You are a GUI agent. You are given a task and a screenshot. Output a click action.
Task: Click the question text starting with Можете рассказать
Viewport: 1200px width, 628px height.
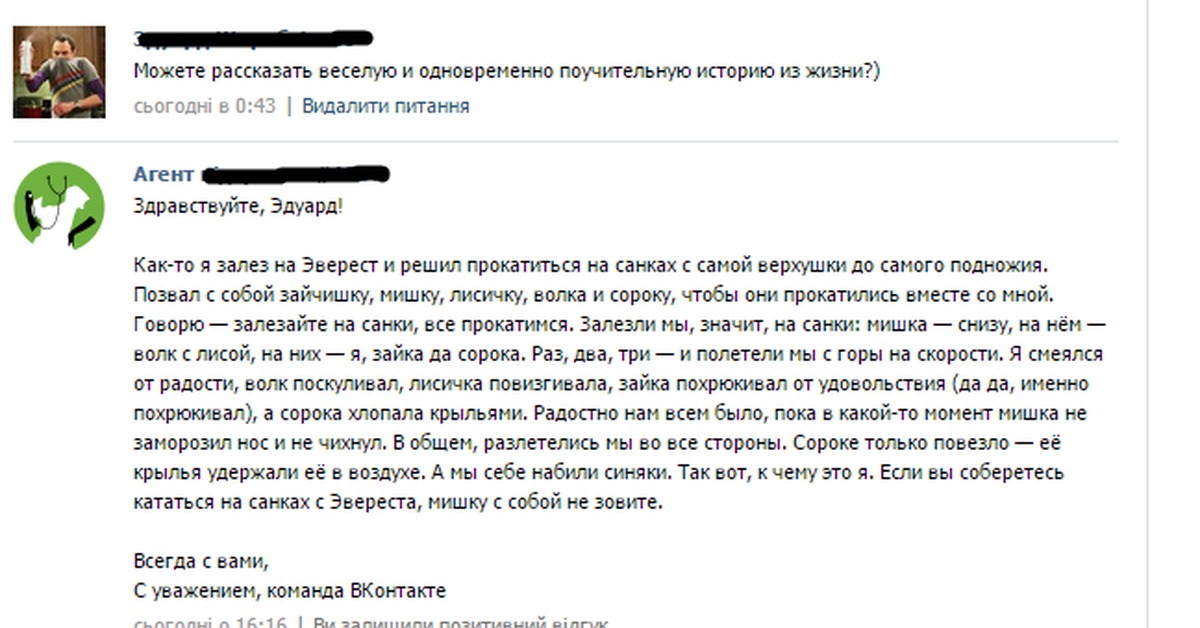507,73
